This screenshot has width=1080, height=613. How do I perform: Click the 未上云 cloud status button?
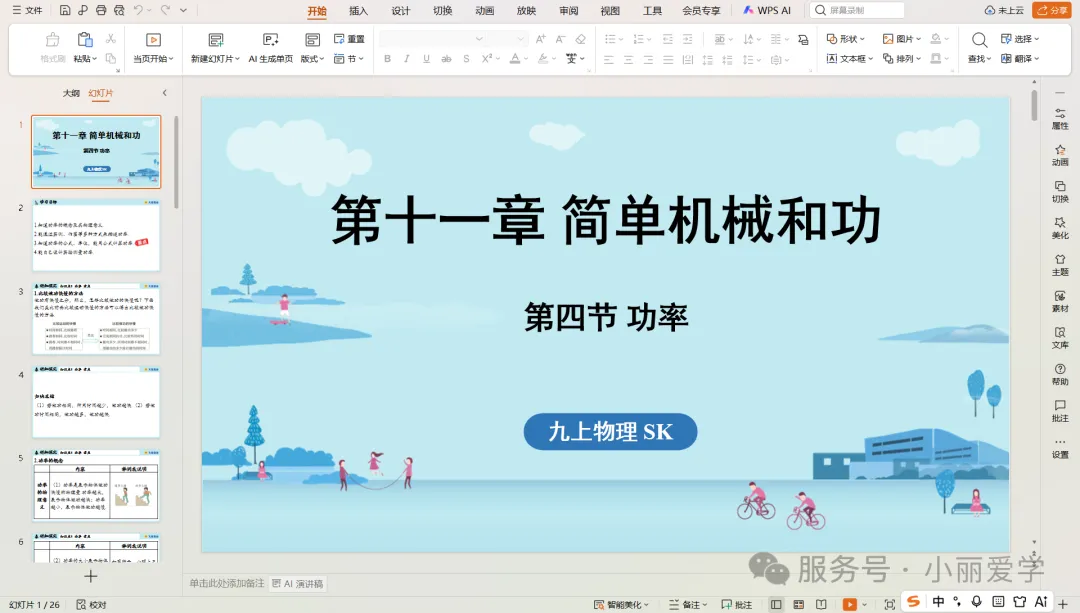click(1004, 10)
